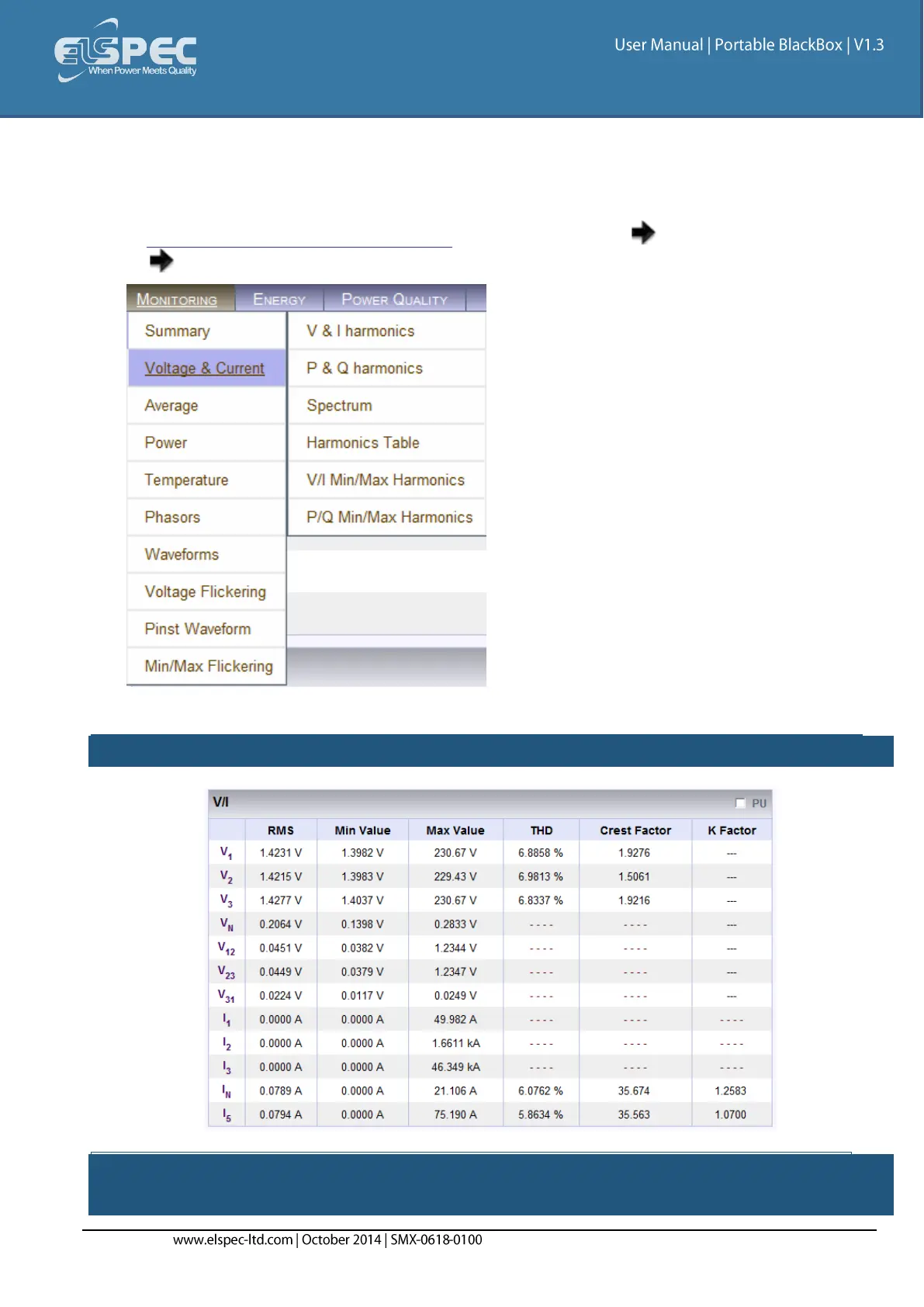Image resolution: width=924 pixels, height=1307 pixels.
Task: Open Voltage & Current menu item
Action: click(206, 369)
